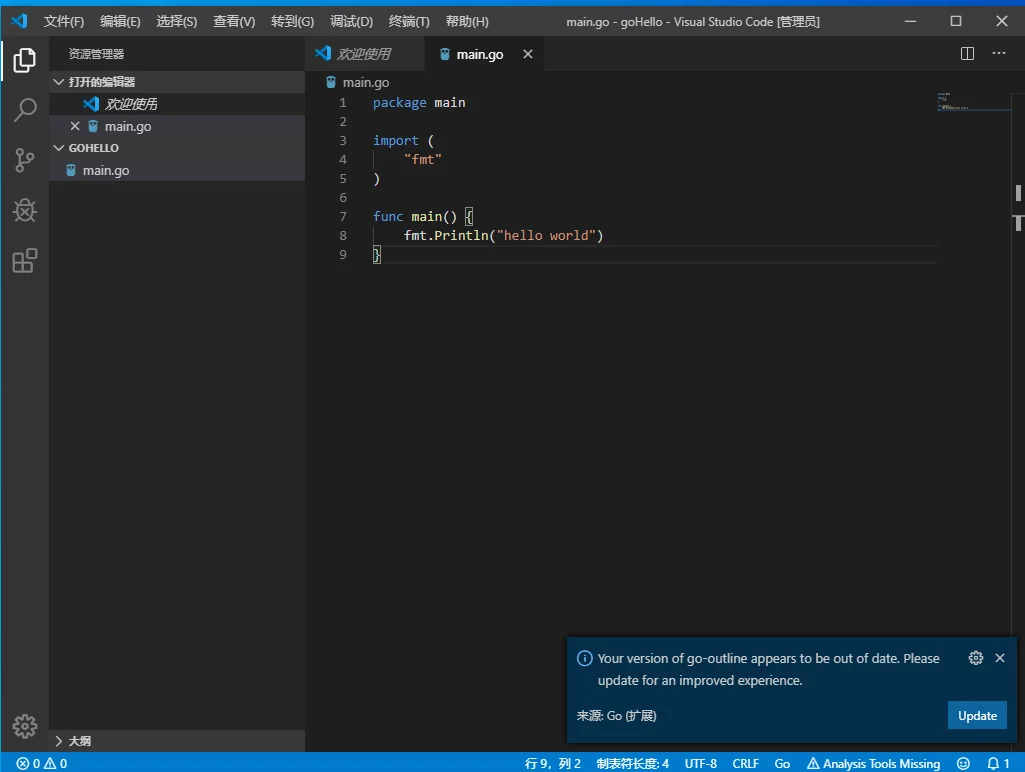
Task: Open the 文件(F) menu
Action: (63, 22)
